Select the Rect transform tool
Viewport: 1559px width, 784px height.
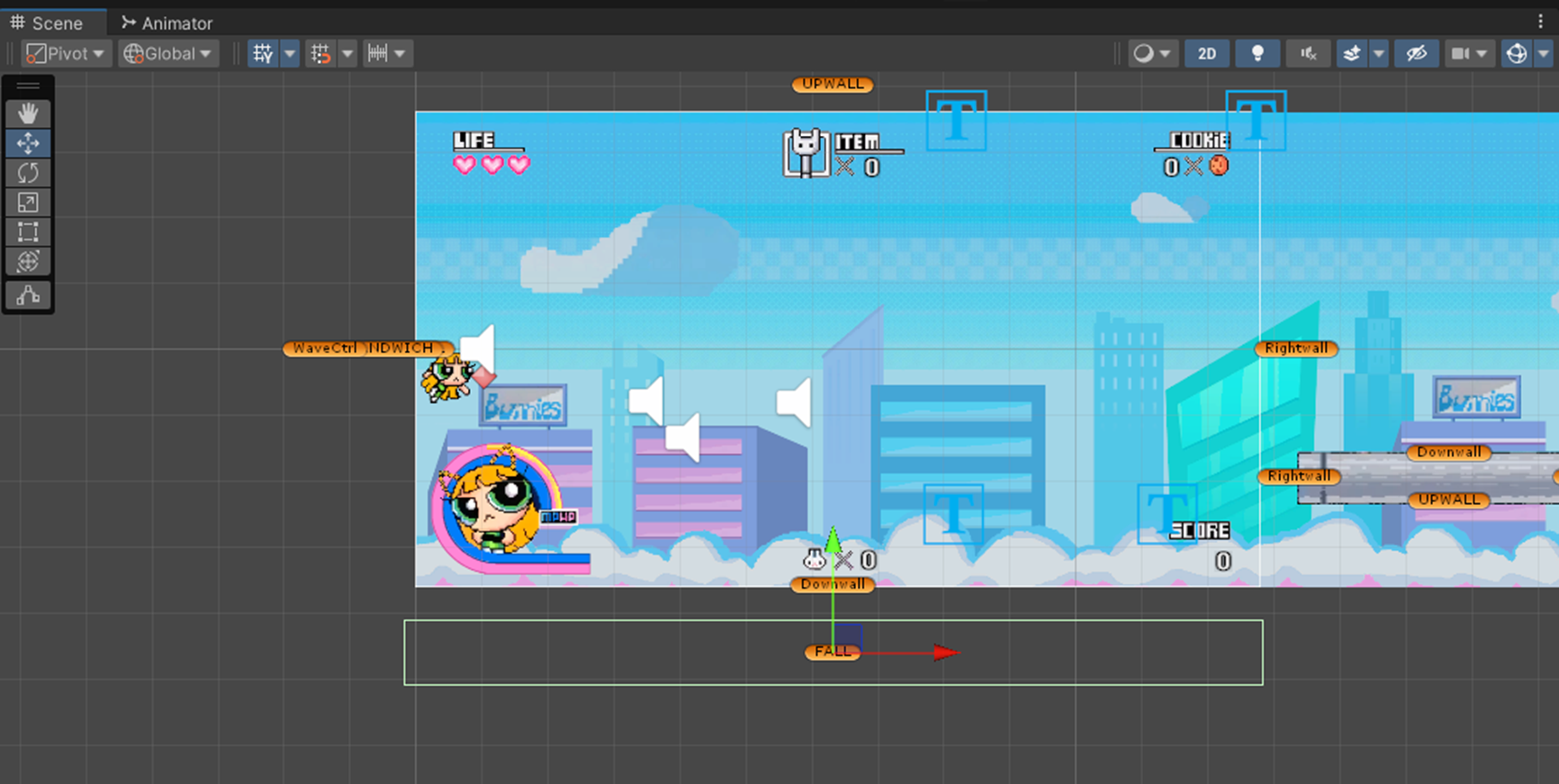point(28,232)
